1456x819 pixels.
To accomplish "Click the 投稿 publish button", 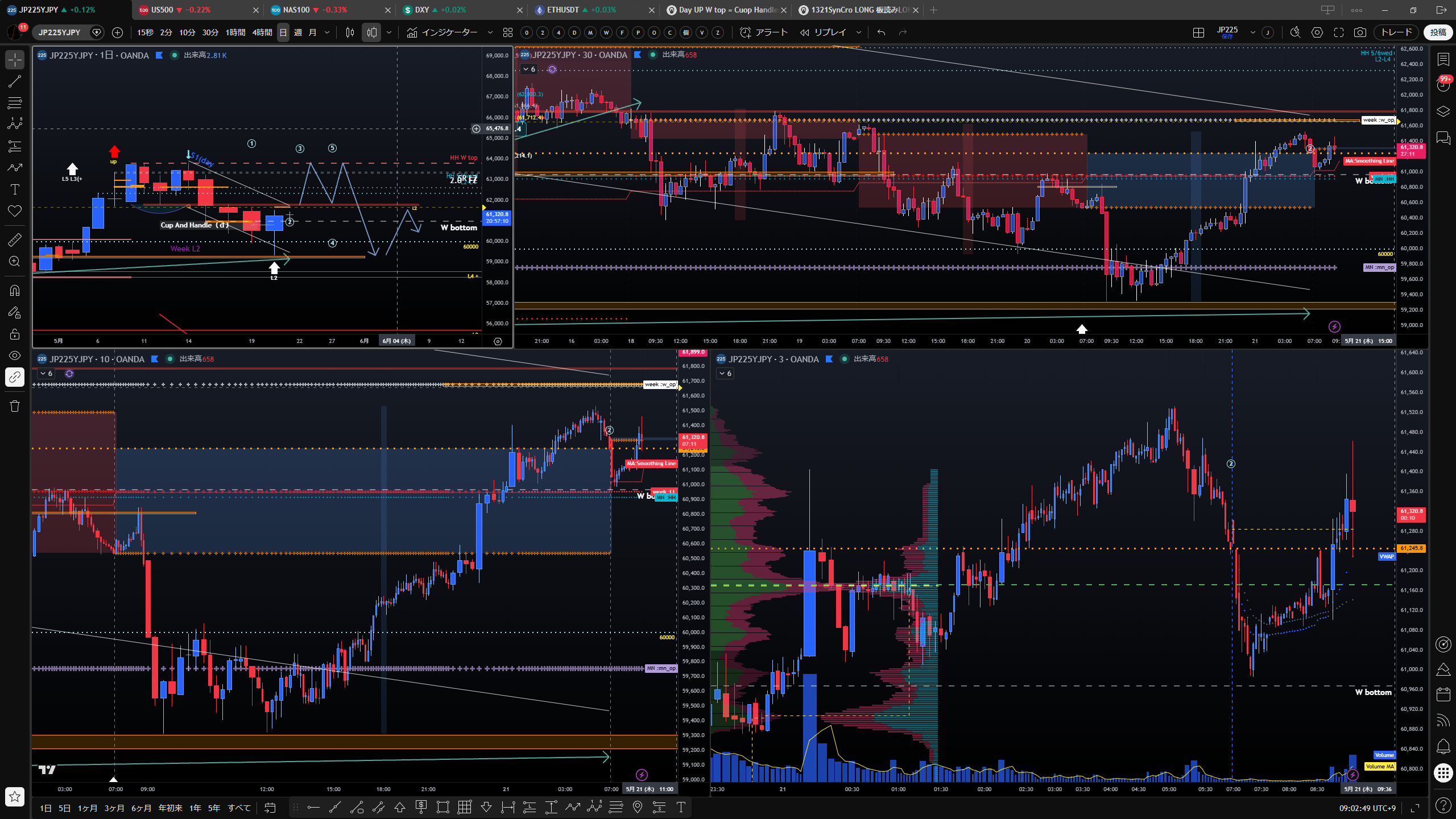I will (x=1438, y=32).
